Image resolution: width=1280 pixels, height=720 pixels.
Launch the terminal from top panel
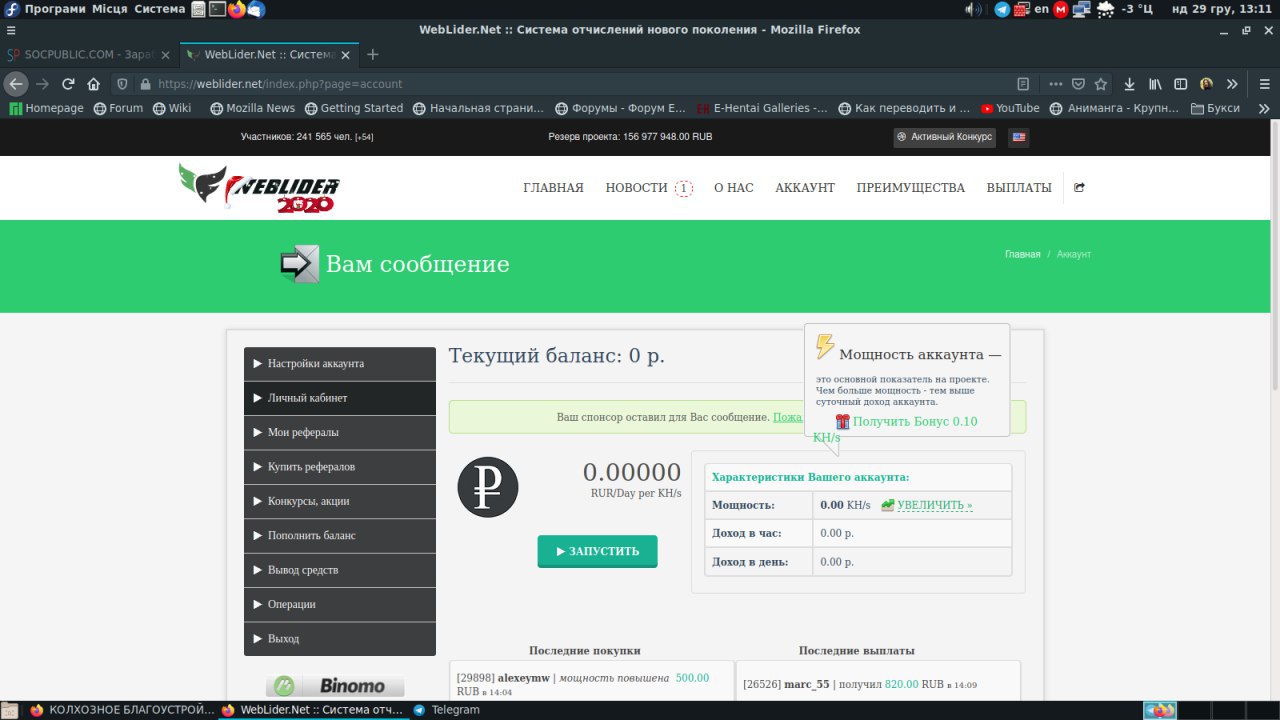217,9
